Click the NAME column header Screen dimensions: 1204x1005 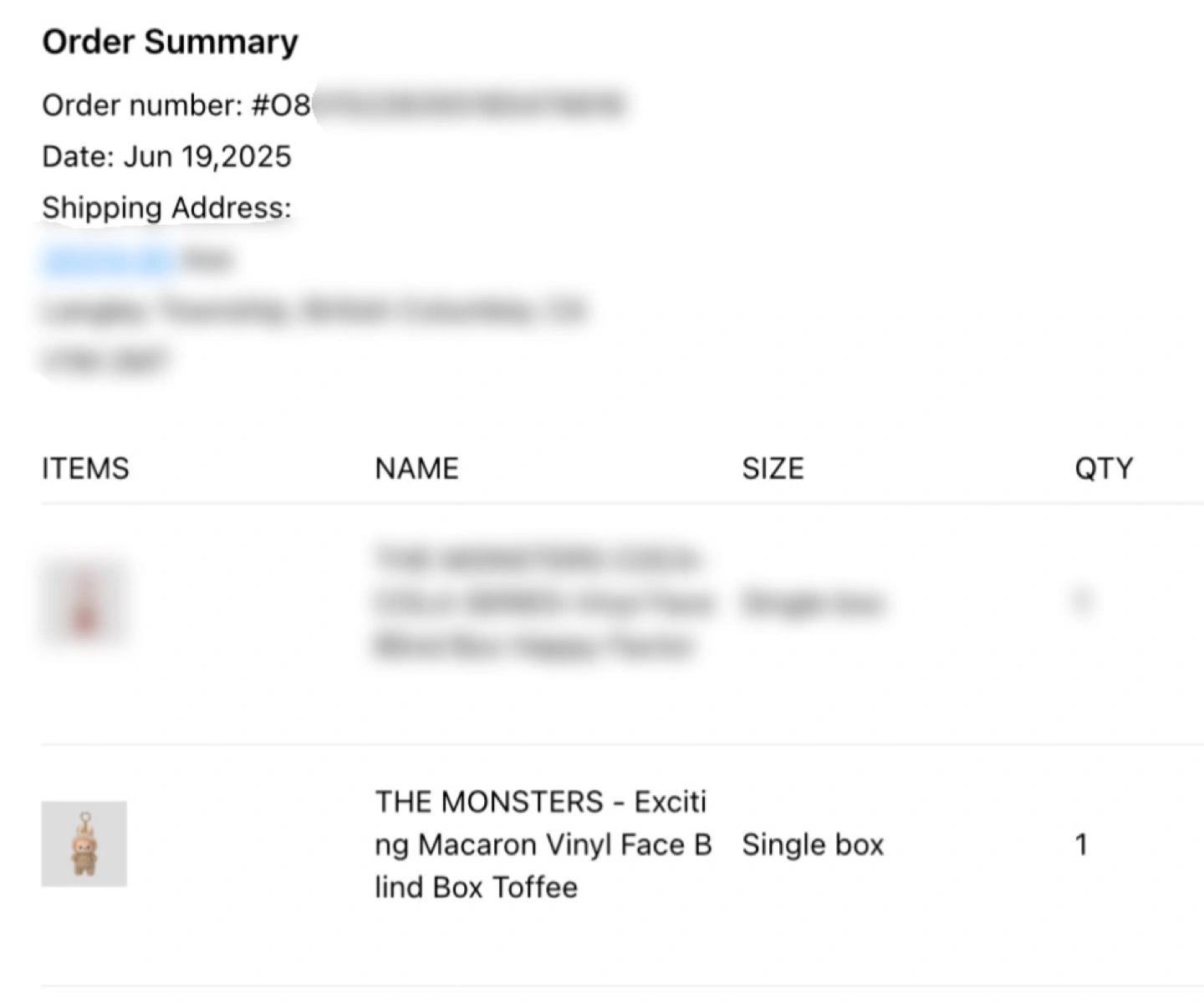(416, 468)
